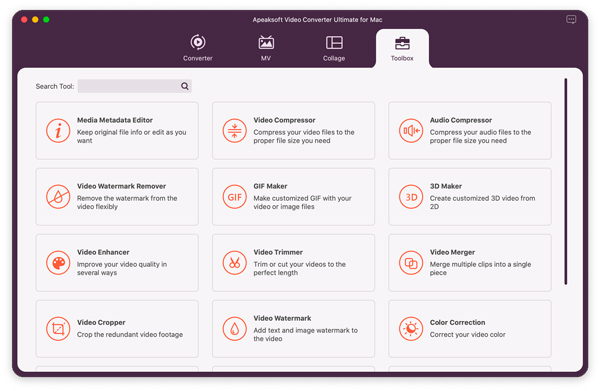
Task: Click the Color Correction sun icon
Action: pyautogui.click(x=411, y=329)
